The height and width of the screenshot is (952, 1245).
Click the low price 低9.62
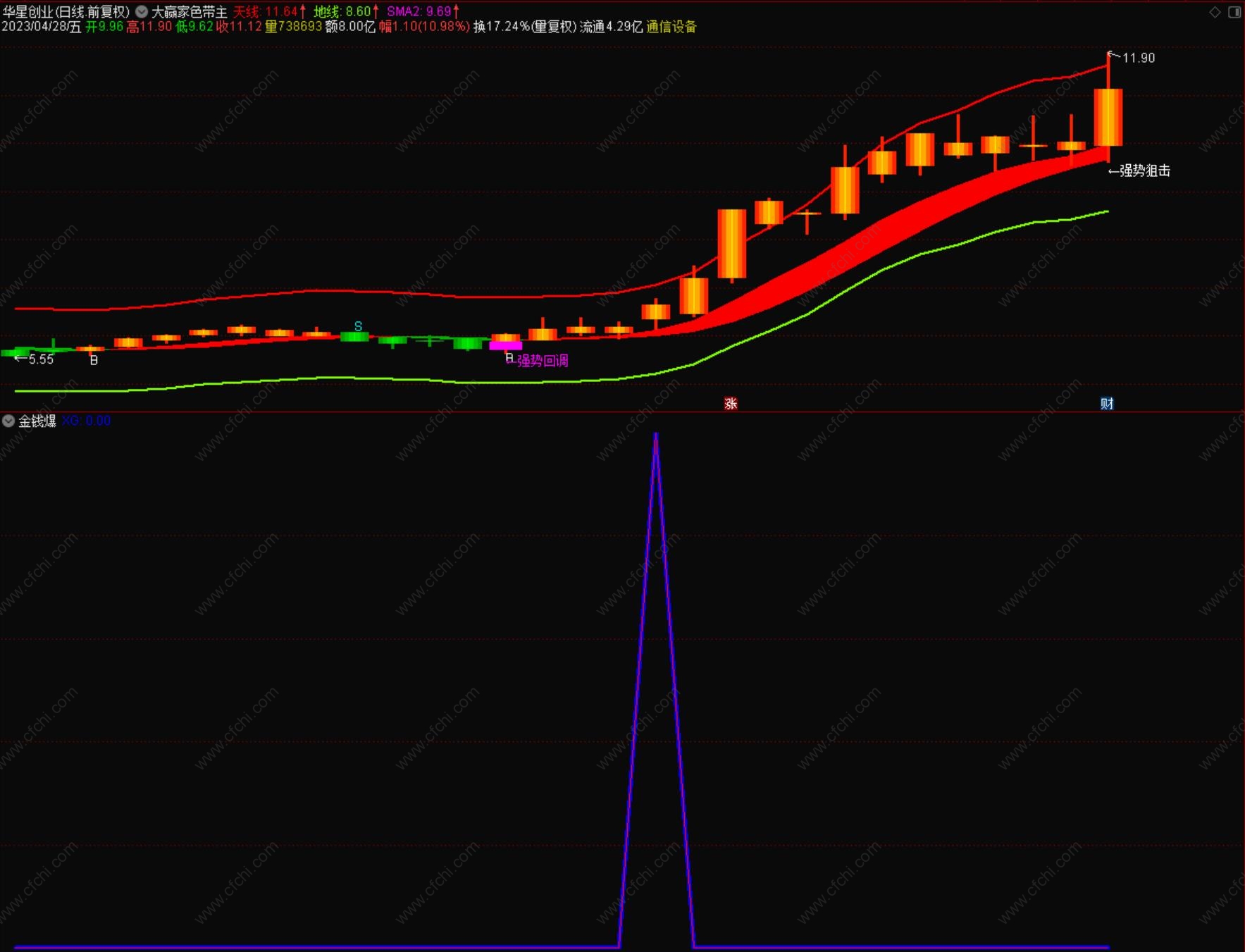194,27
